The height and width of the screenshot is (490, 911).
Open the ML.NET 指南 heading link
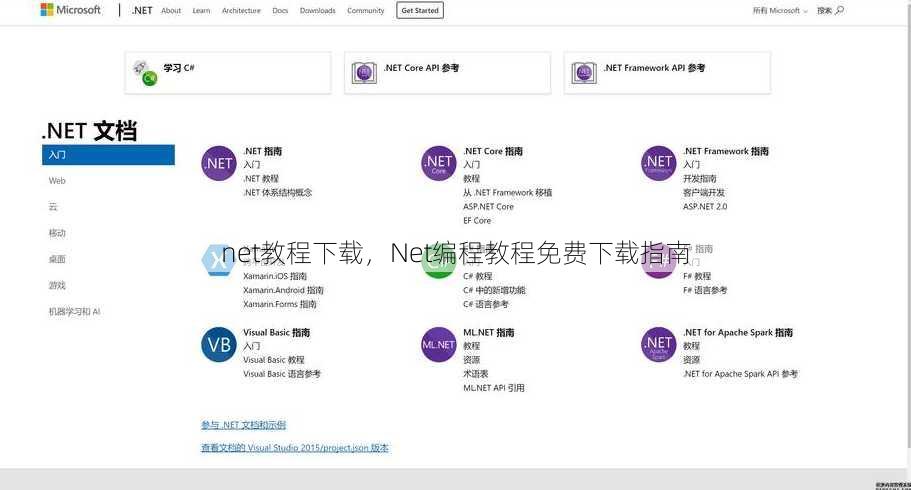(489, 332)
